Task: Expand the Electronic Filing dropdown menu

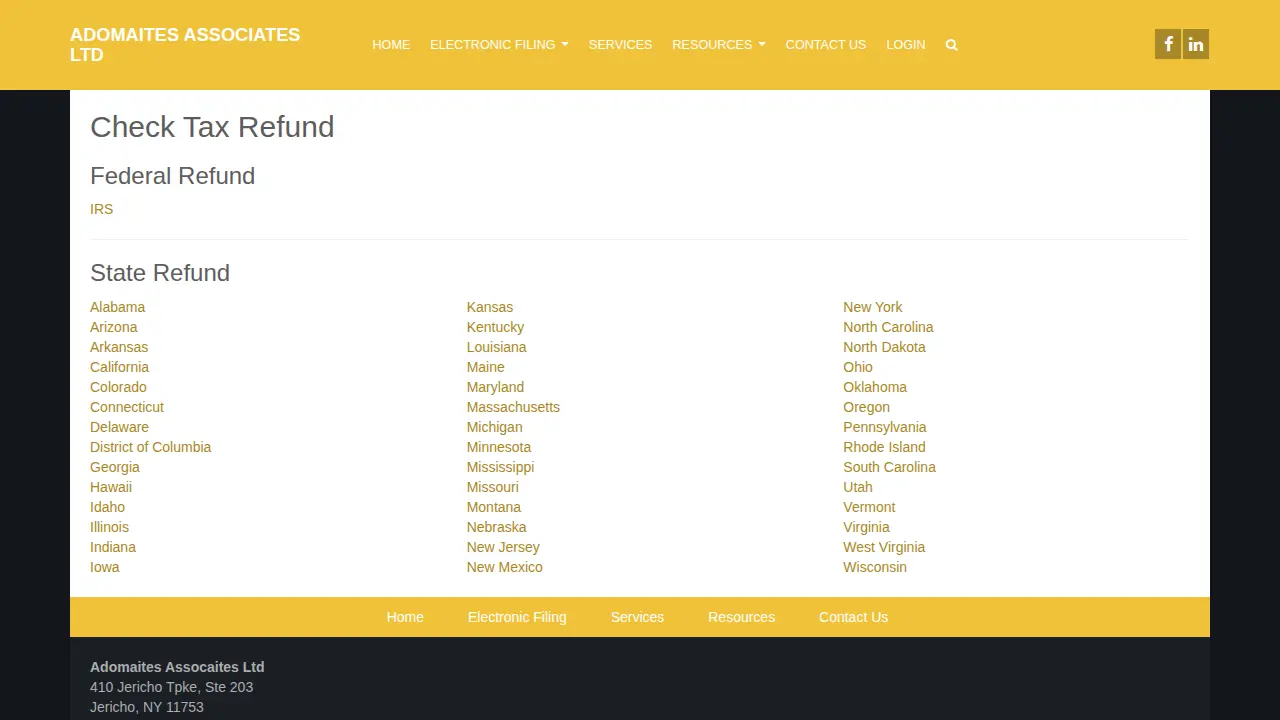Action: click(x=499, y=45)
